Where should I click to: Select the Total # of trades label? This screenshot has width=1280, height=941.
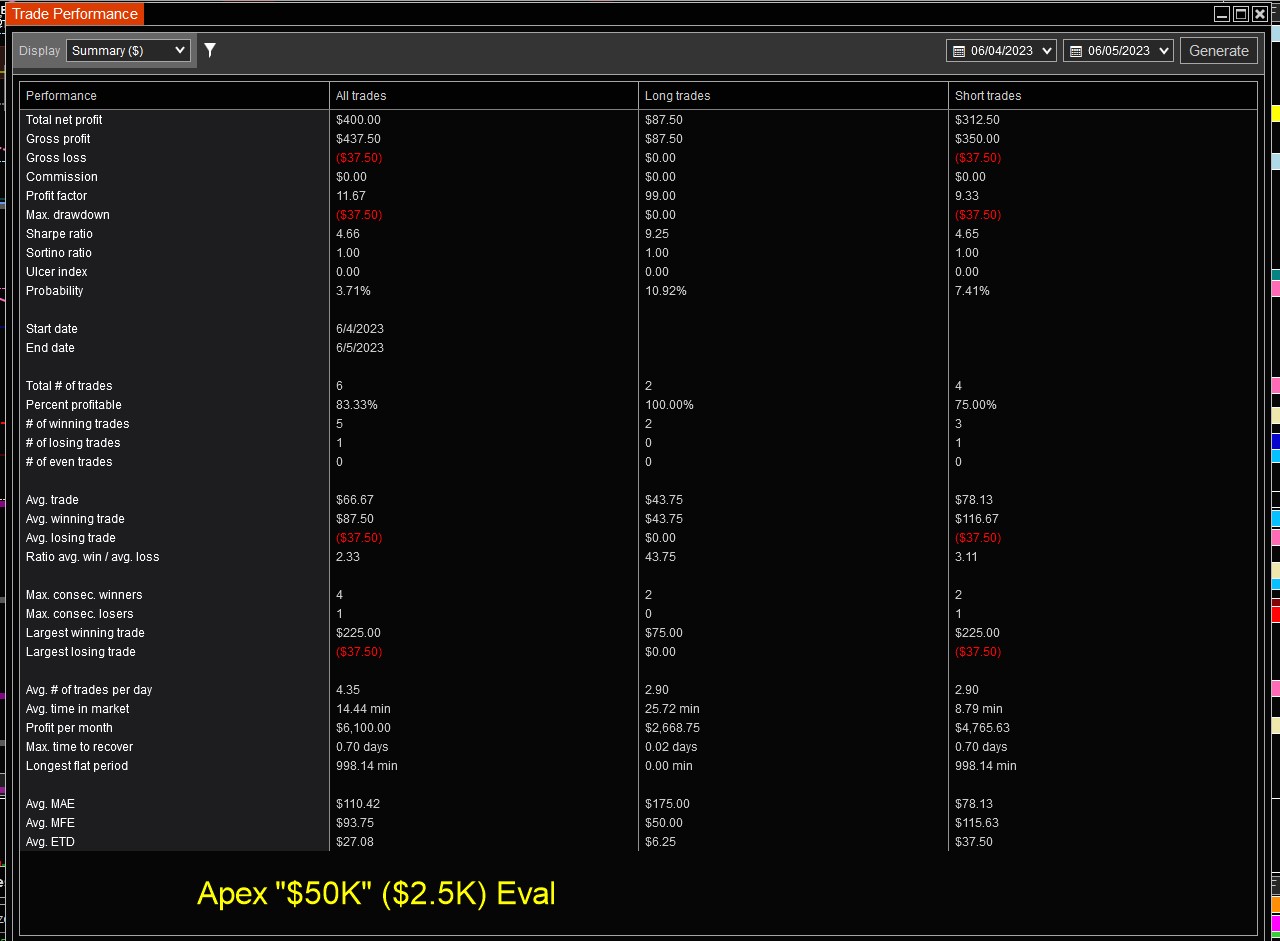pyautogui.click(x=69, y=386)
